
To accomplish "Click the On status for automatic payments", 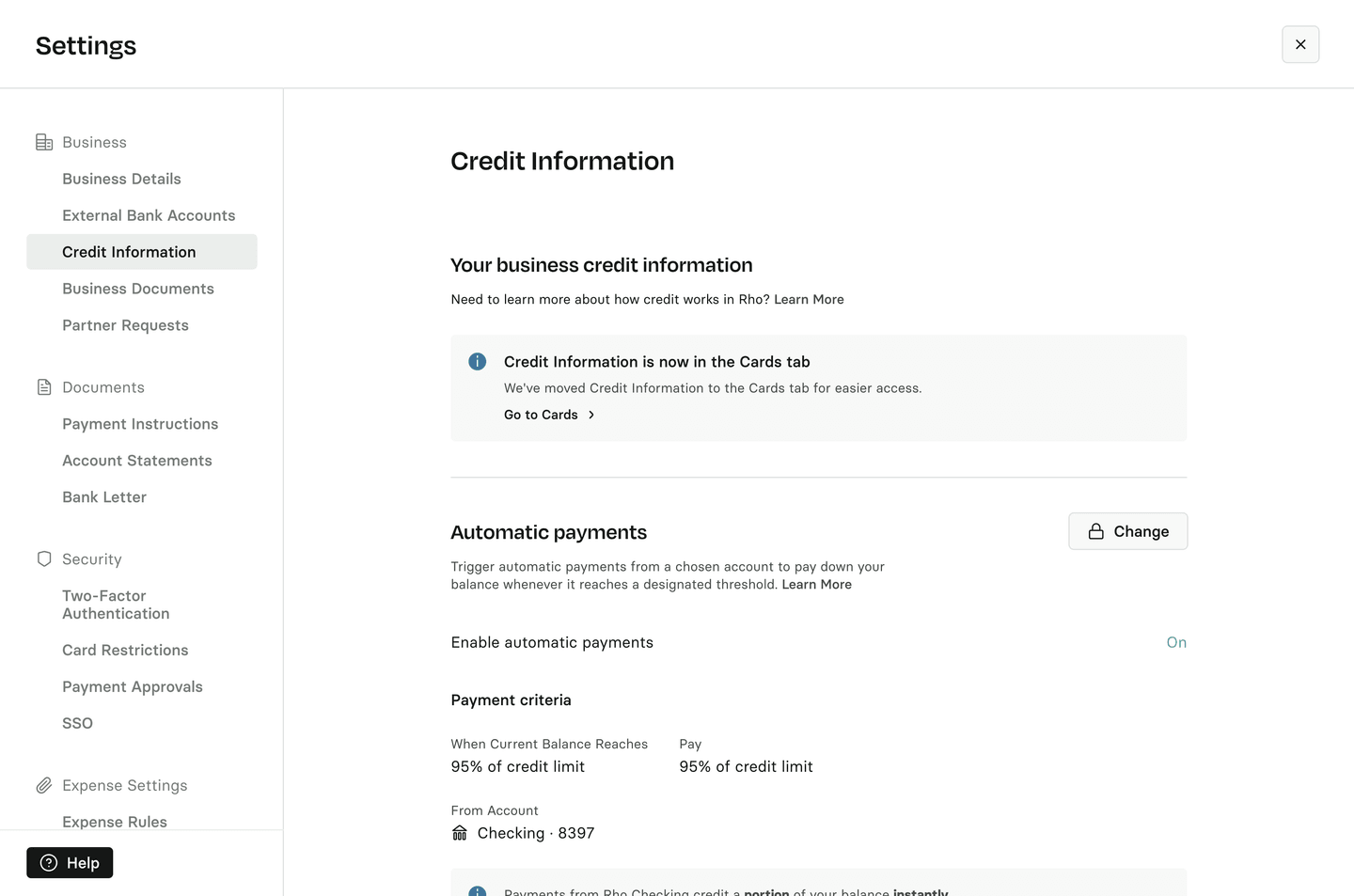I will (x=1176, y=642).
